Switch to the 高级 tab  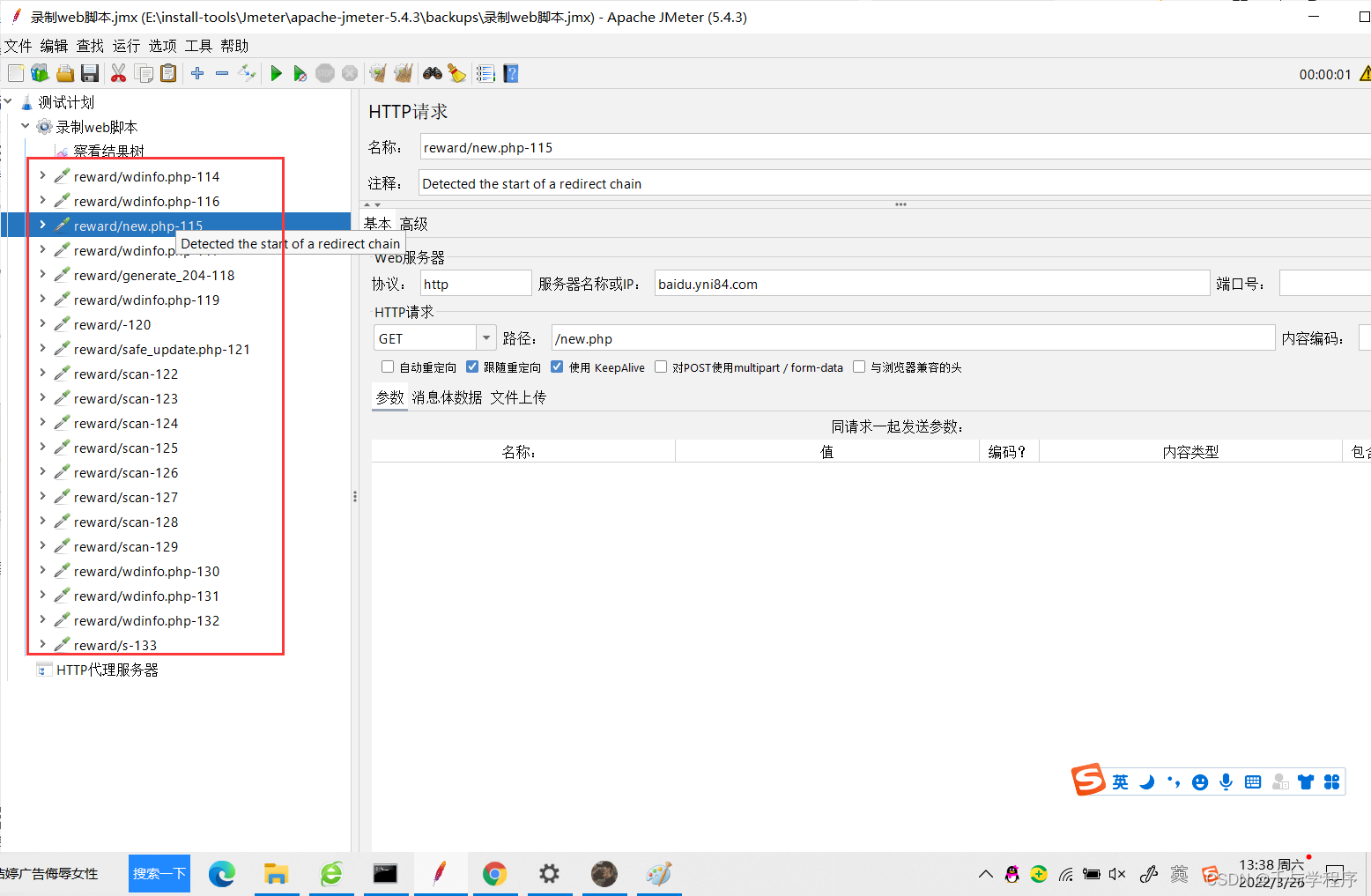(x=413, y=224)
